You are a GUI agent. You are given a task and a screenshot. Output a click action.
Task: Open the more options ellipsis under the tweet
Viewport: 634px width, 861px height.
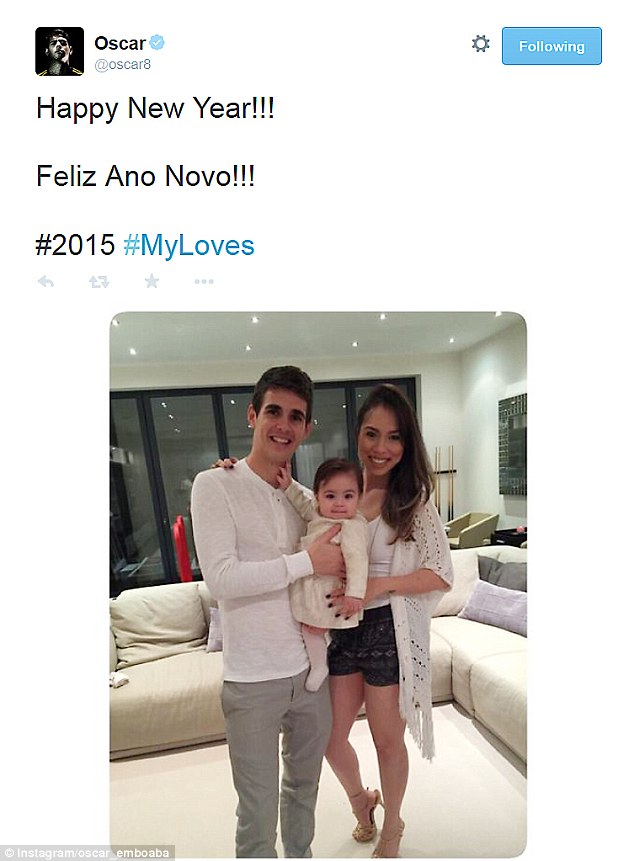pos(204,282)
